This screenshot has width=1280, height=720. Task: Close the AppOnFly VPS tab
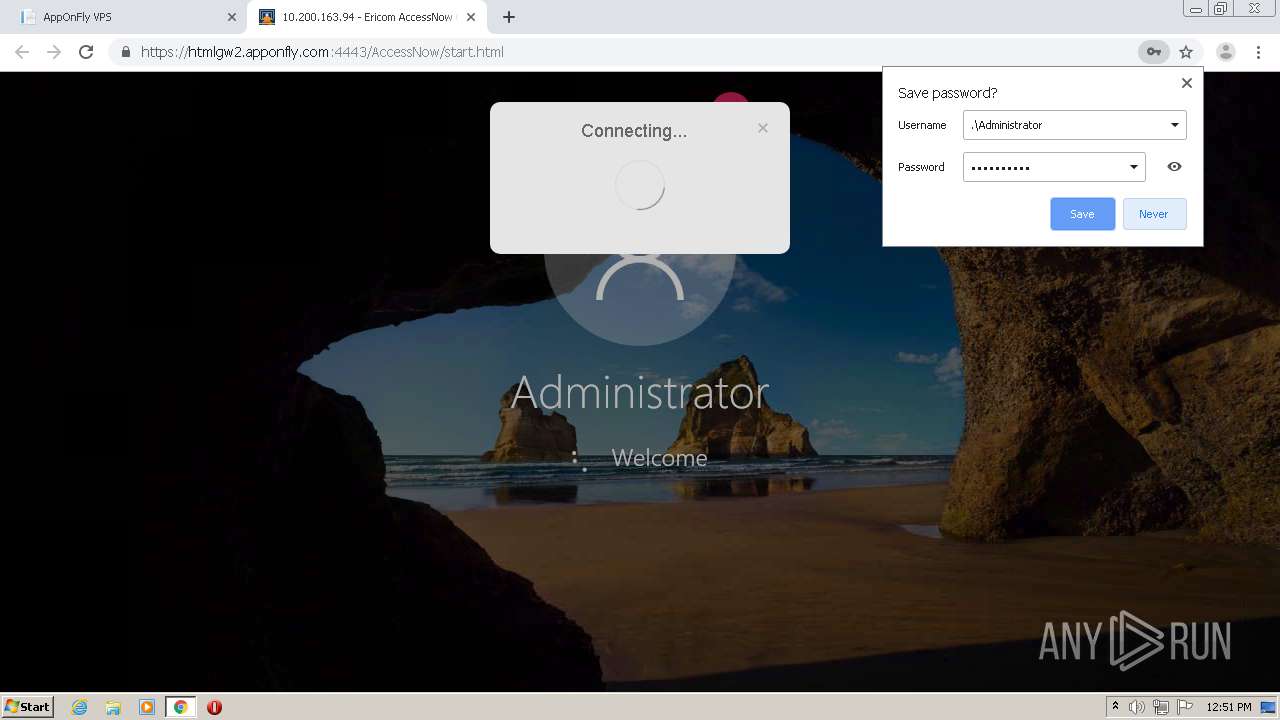(x=232, y=17)
